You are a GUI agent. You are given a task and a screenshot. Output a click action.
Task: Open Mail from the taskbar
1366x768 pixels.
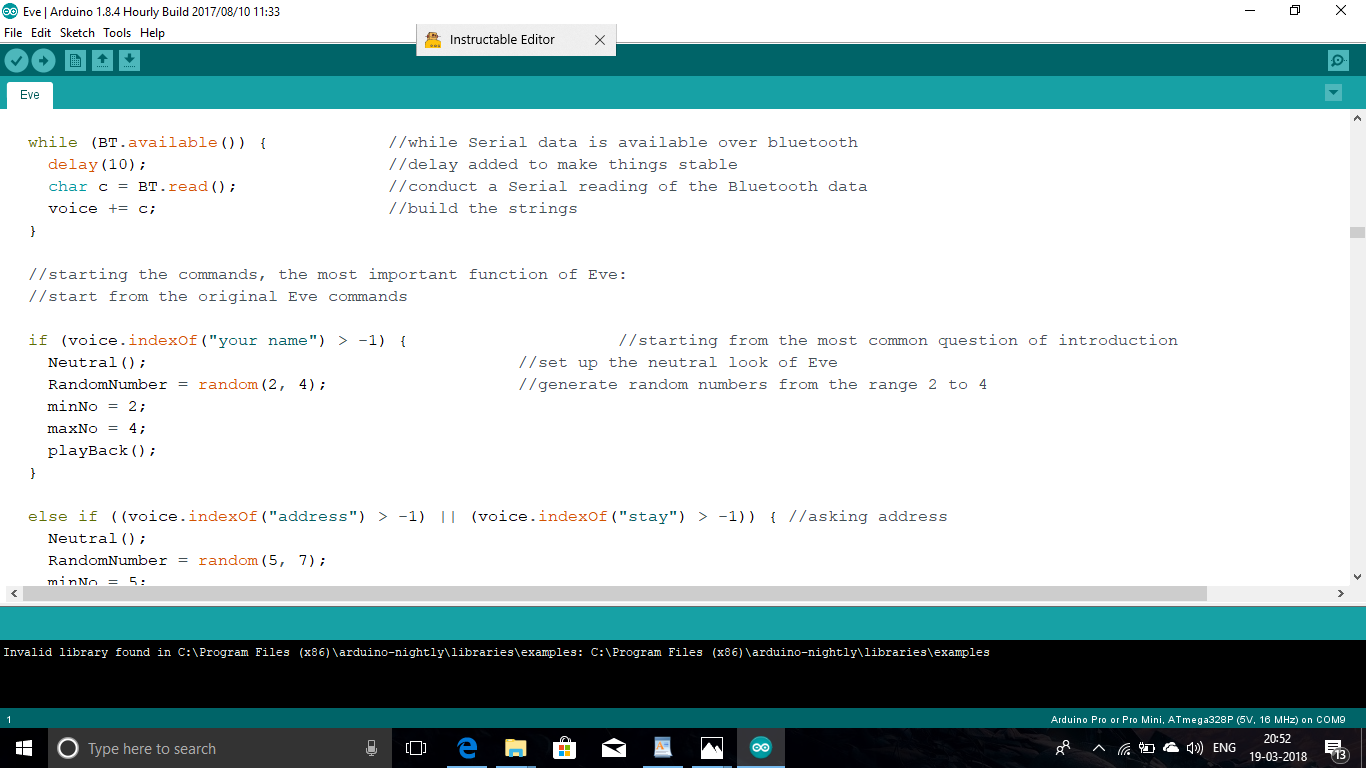tap(613, 747)
